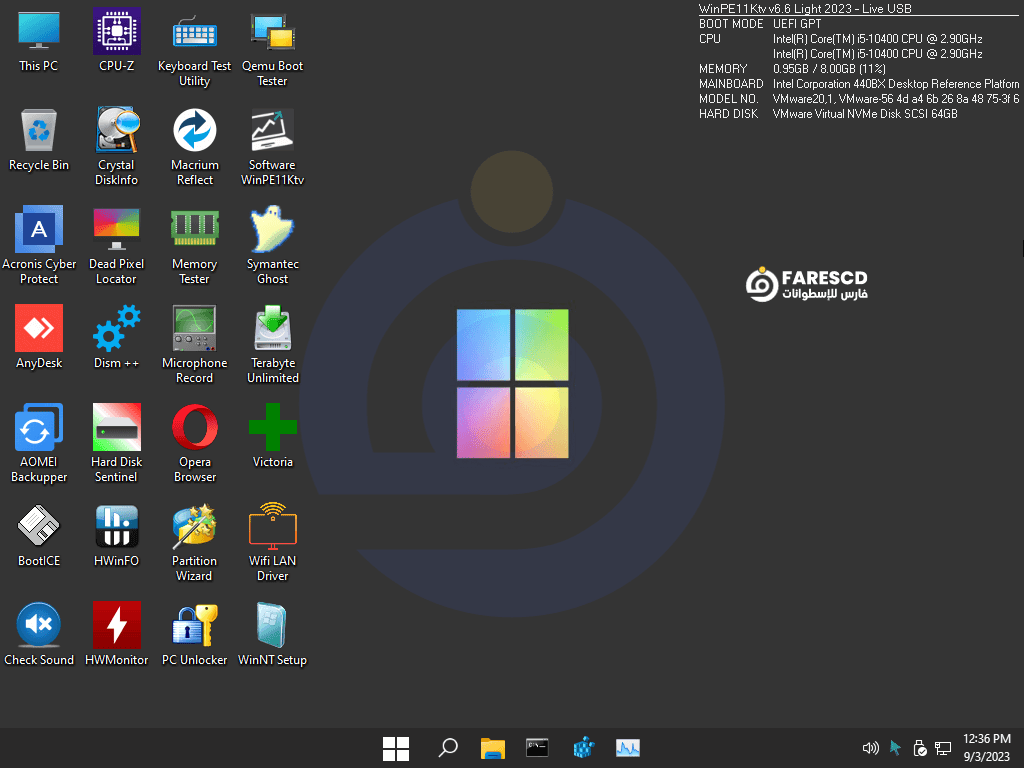The image size is (1024, 768).
Task: Open taskbar Search
Action: [447, 748]
